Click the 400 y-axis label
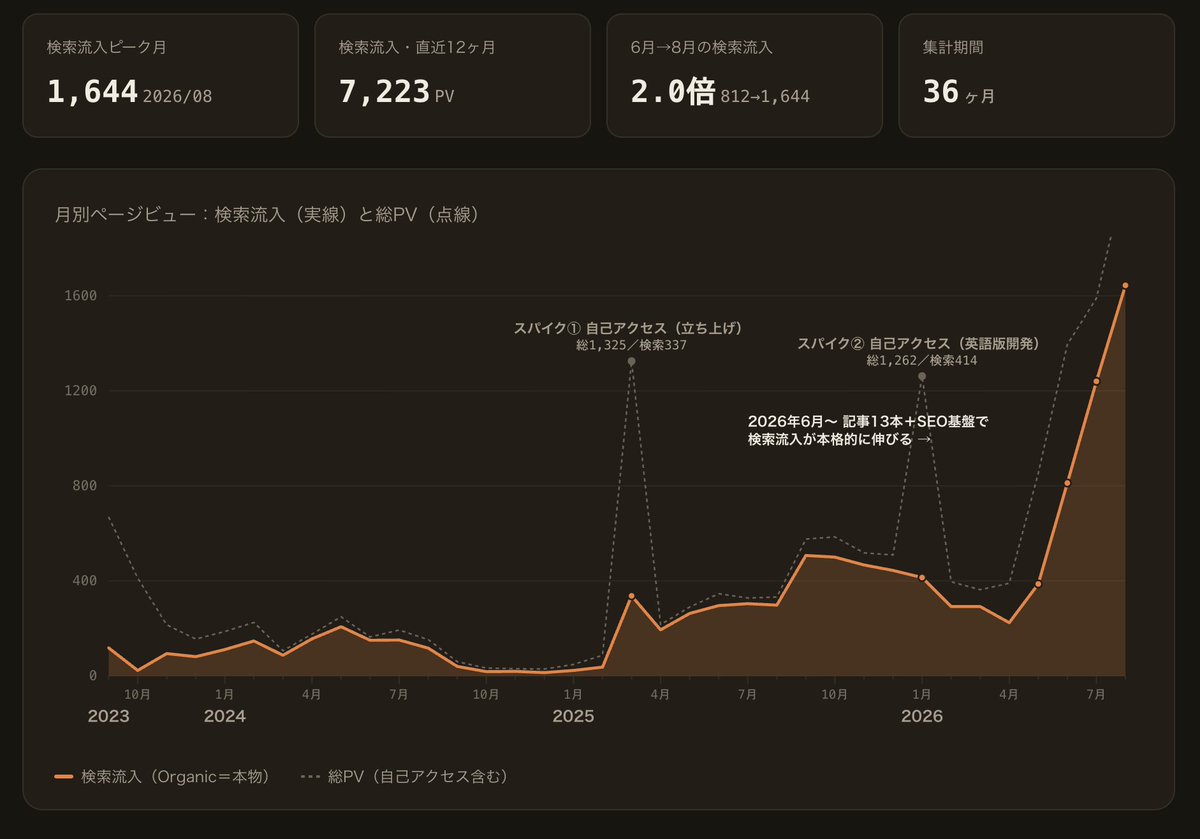This screenshot has height=839, width=1200. [85, 581]
